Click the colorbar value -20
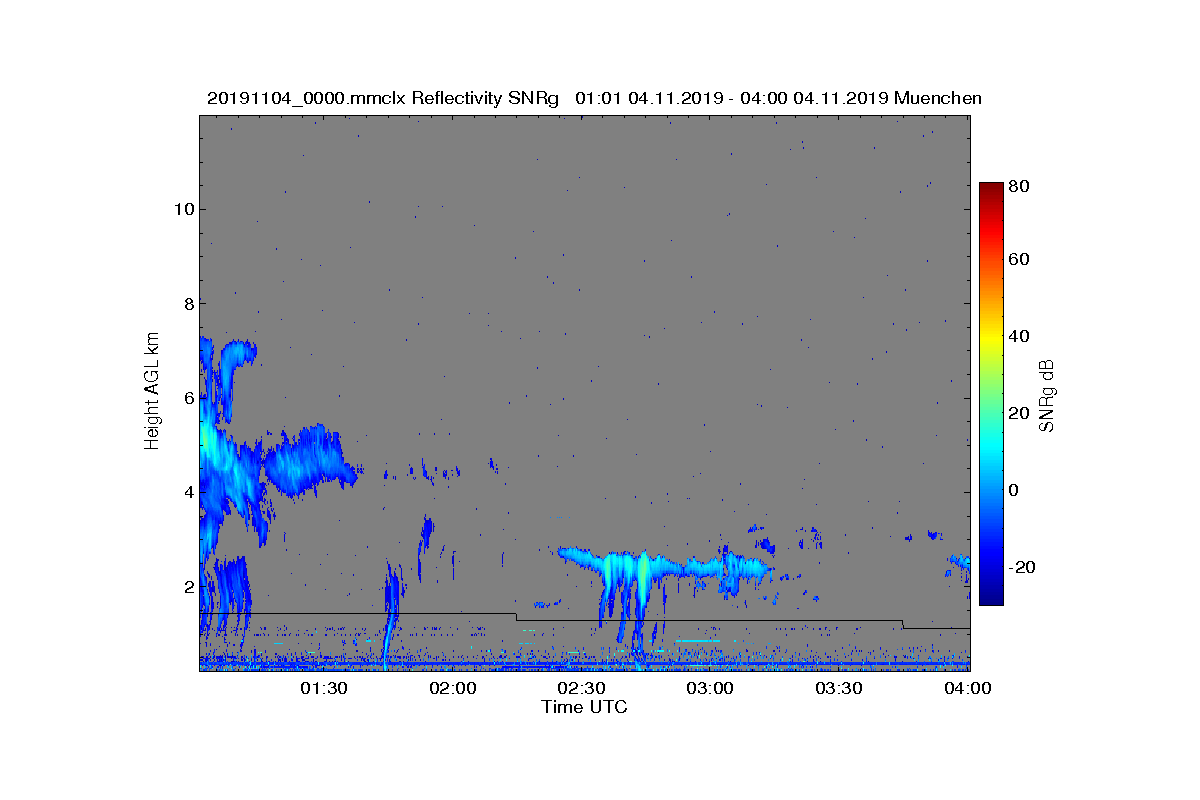 tap(1023, 567)
